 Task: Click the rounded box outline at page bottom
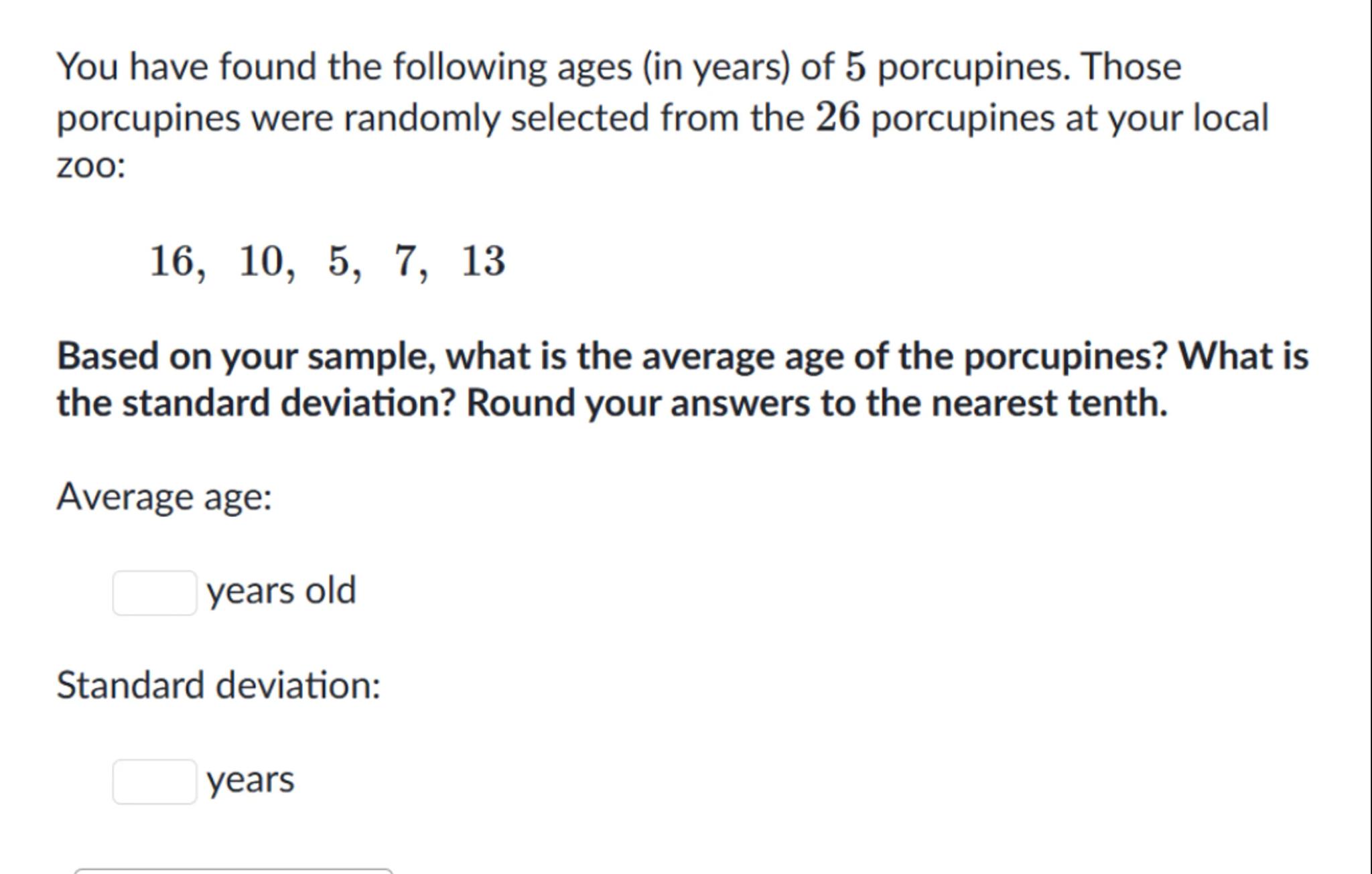232,870
